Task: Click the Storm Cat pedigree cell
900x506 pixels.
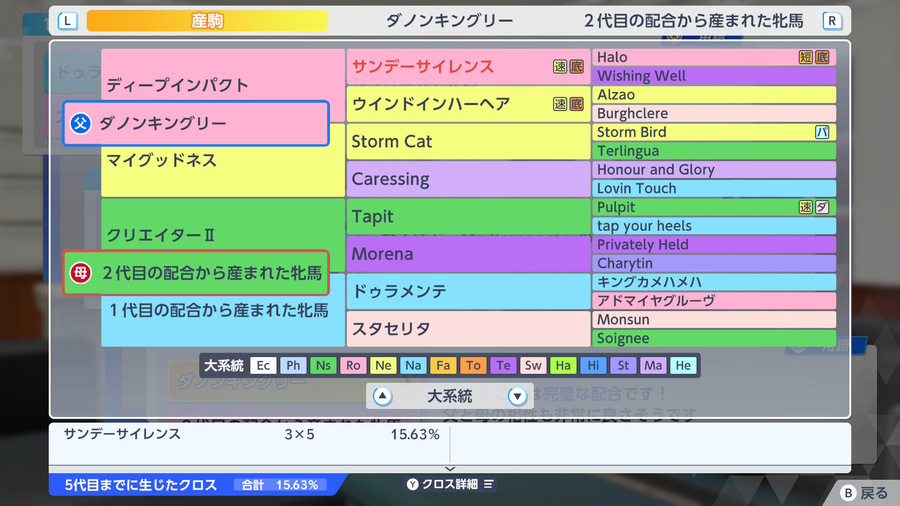Action: coord(468,142)
